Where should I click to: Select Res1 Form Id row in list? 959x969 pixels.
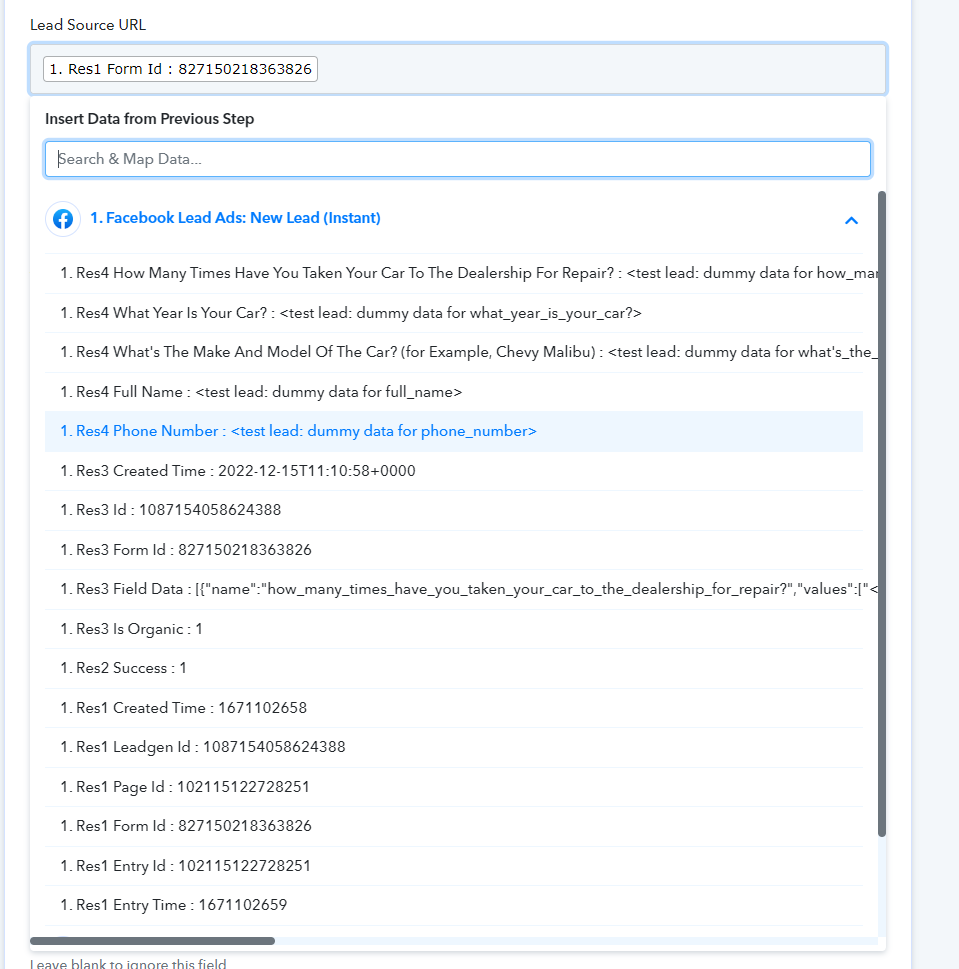click(454, 826)
